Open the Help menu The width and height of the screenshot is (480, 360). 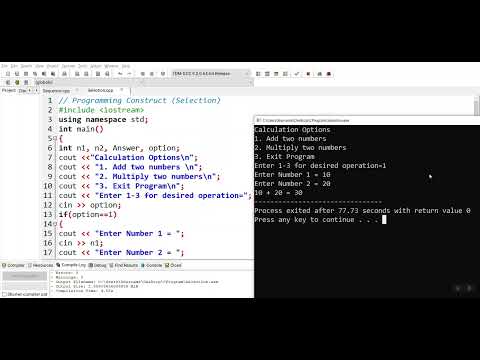pos(126,66)
